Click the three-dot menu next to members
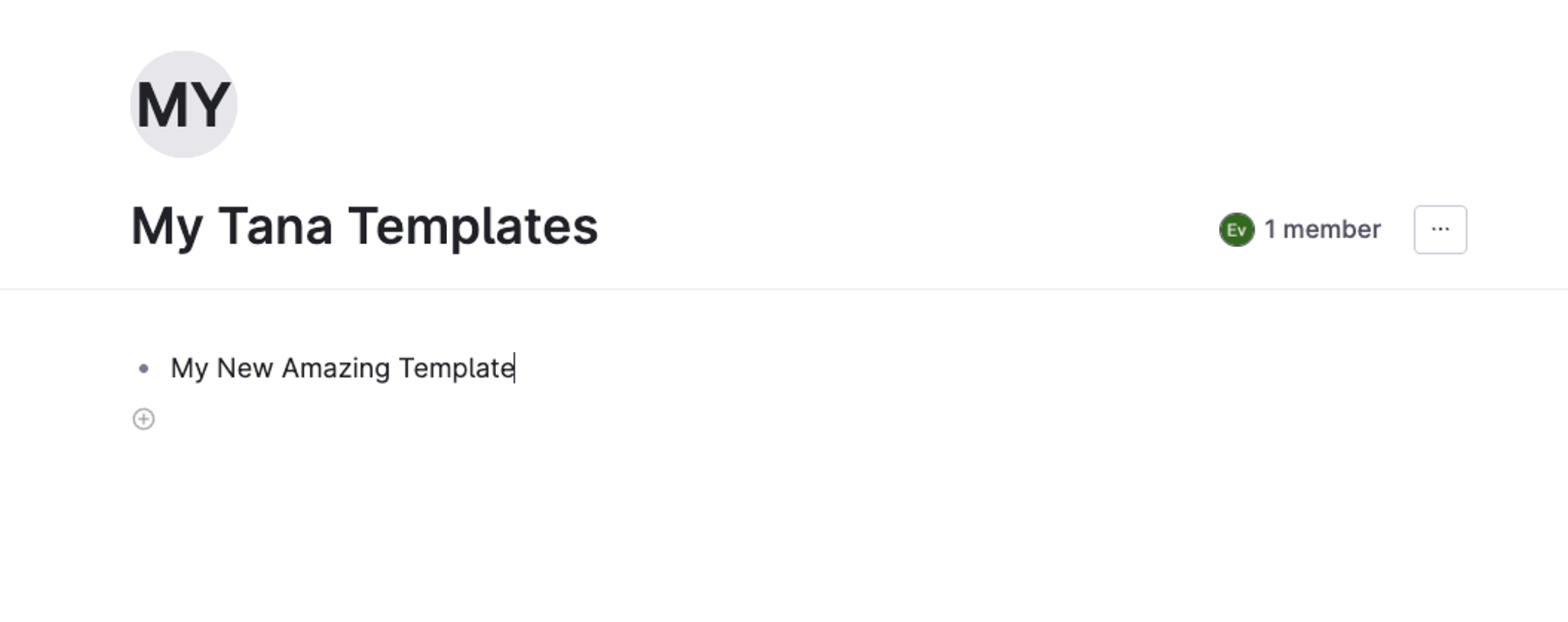The width and height of the screenshot is (1568, 622). (x=1440, y=229)
